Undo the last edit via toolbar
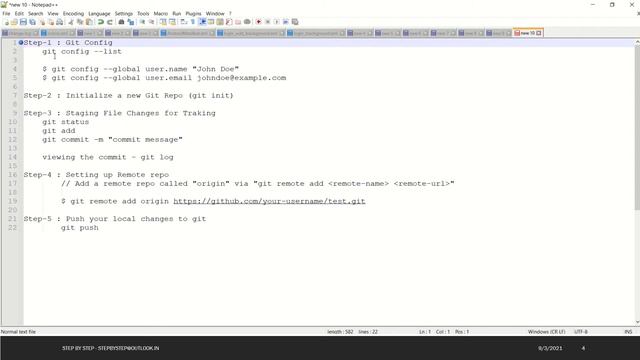The height and width of the screenshot is (360, 640). coord(100,22)
